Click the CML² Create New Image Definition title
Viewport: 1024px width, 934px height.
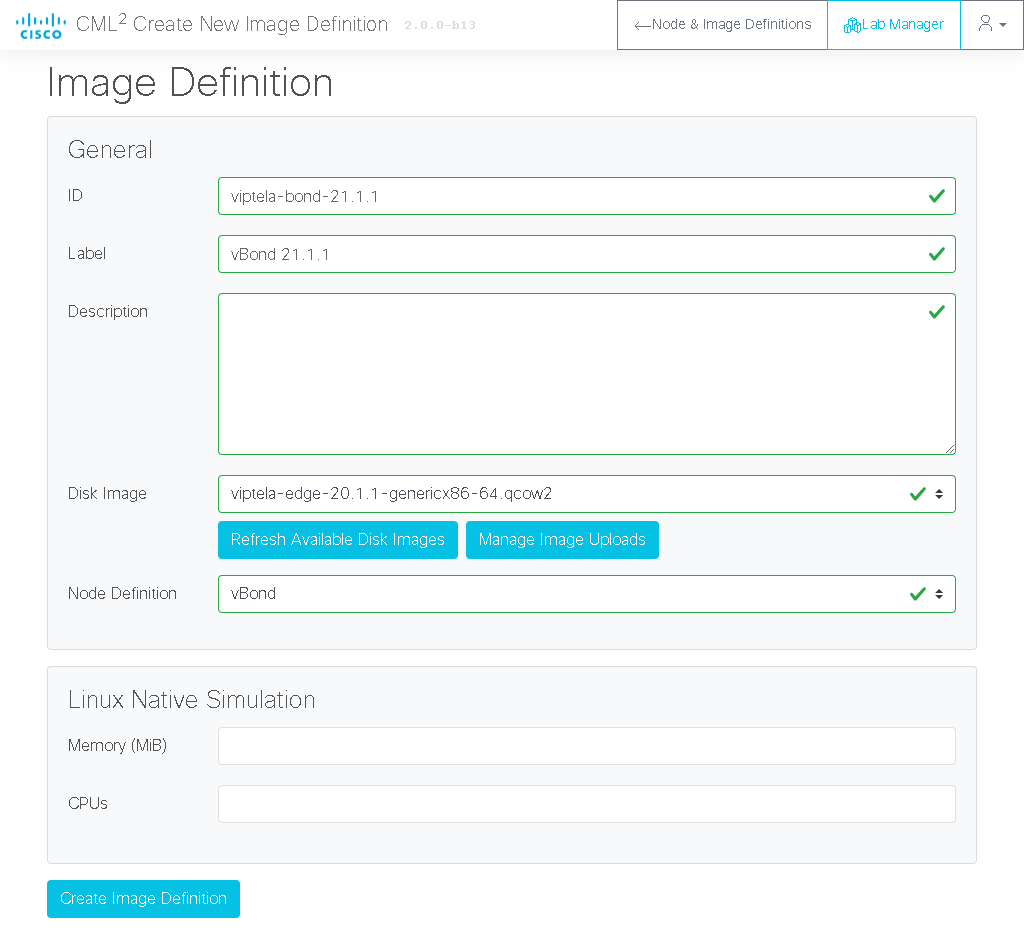point(232,24)
